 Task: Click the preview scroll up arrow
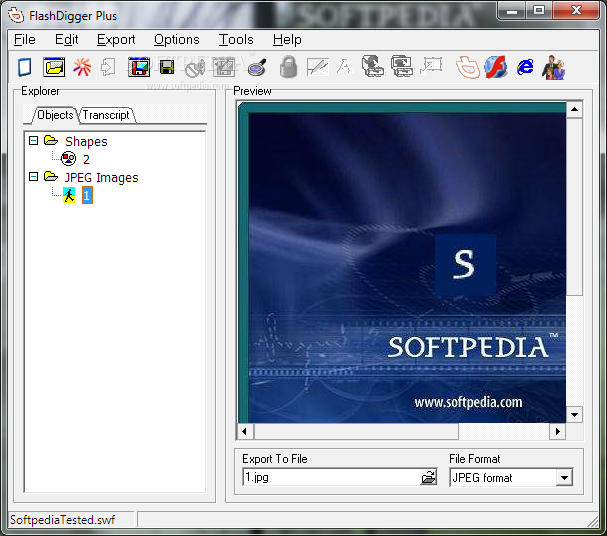click(574, 110)
